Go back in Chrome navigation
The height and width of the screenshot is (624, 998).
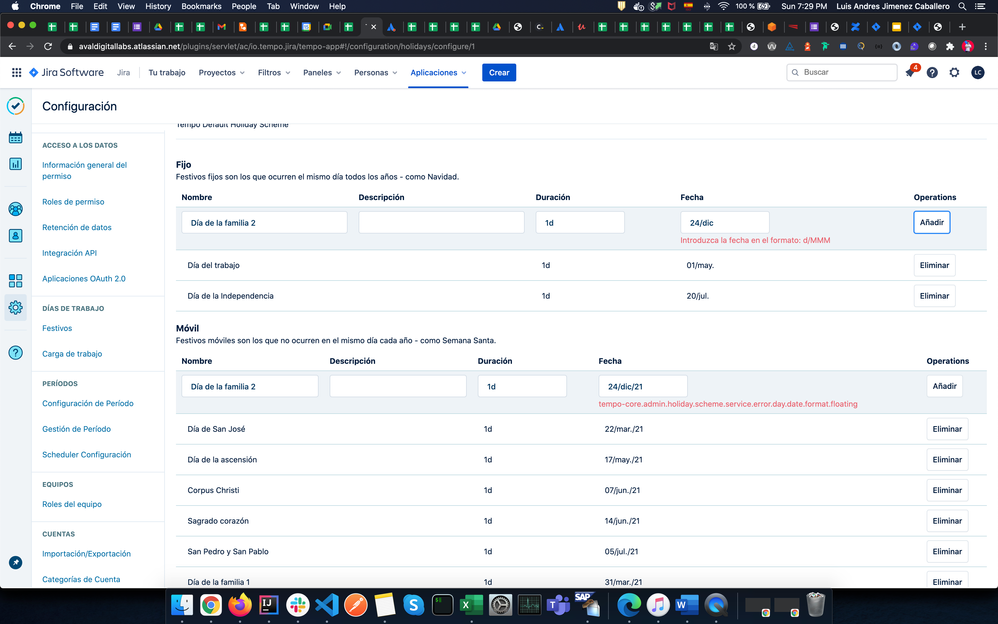12,46
